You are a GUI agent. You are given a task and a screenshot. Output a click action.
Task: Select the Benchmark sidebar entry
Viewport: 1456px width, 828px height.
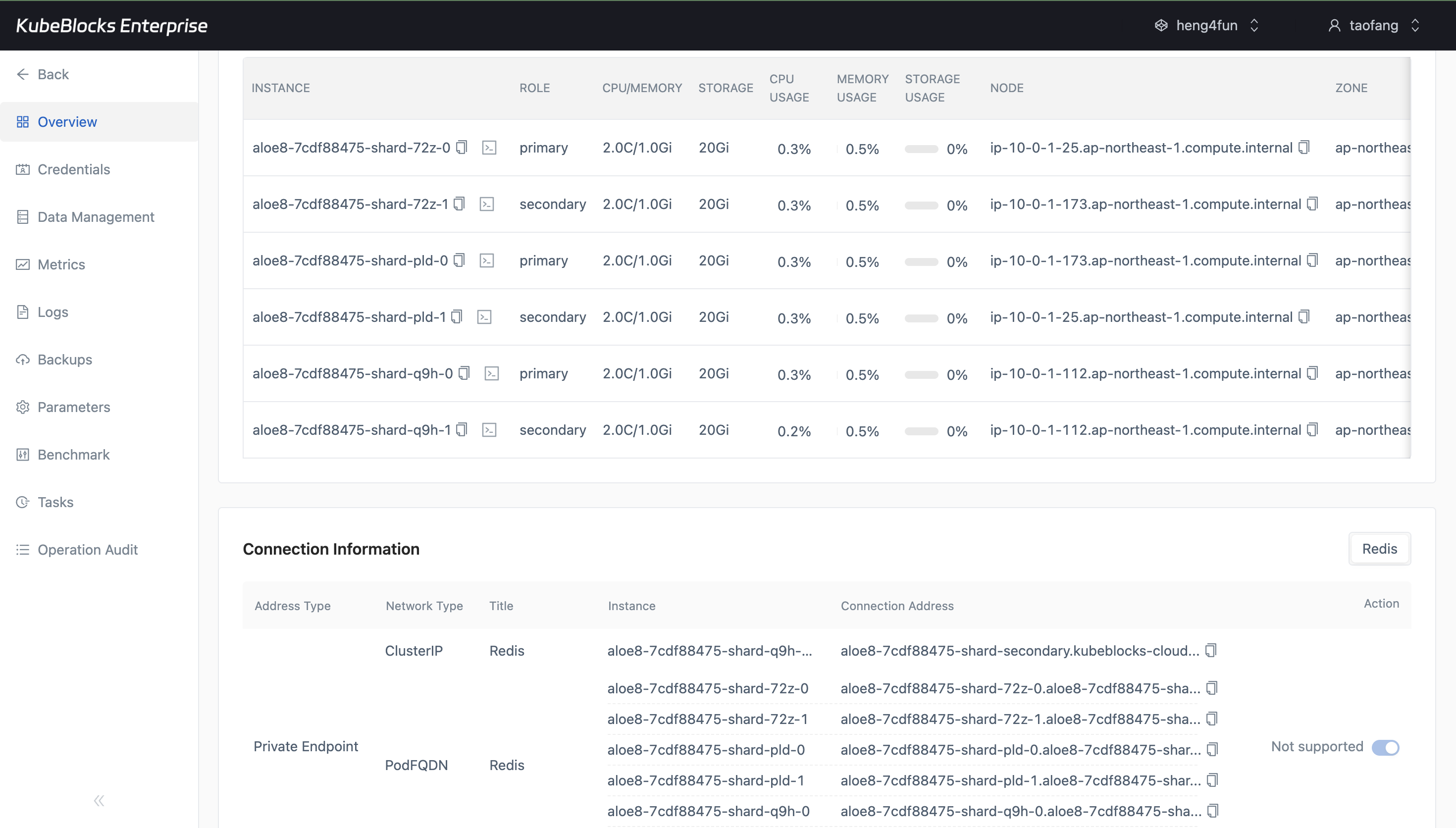(x=73, y=455)
